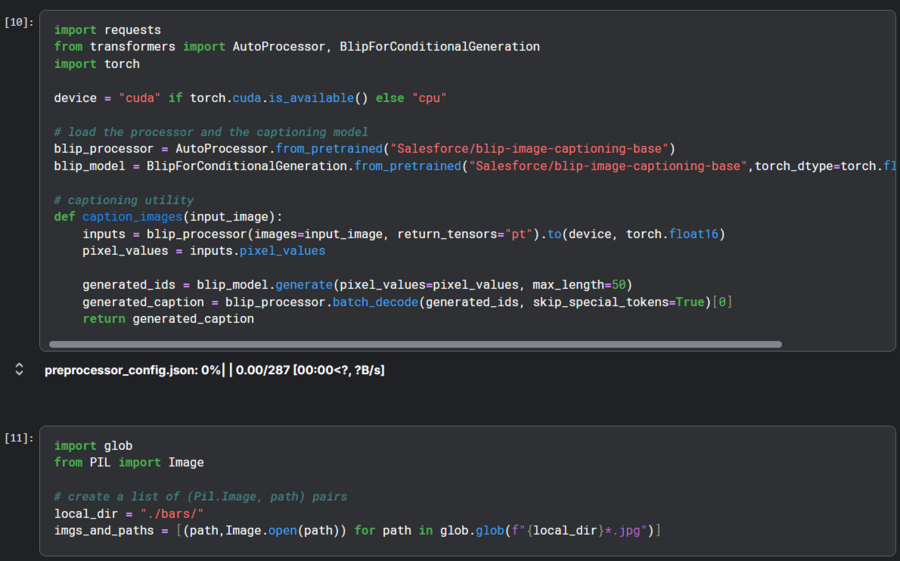Place cursor on 'import glob' line
Screen dimensions: 900x561
coord(93,446)
